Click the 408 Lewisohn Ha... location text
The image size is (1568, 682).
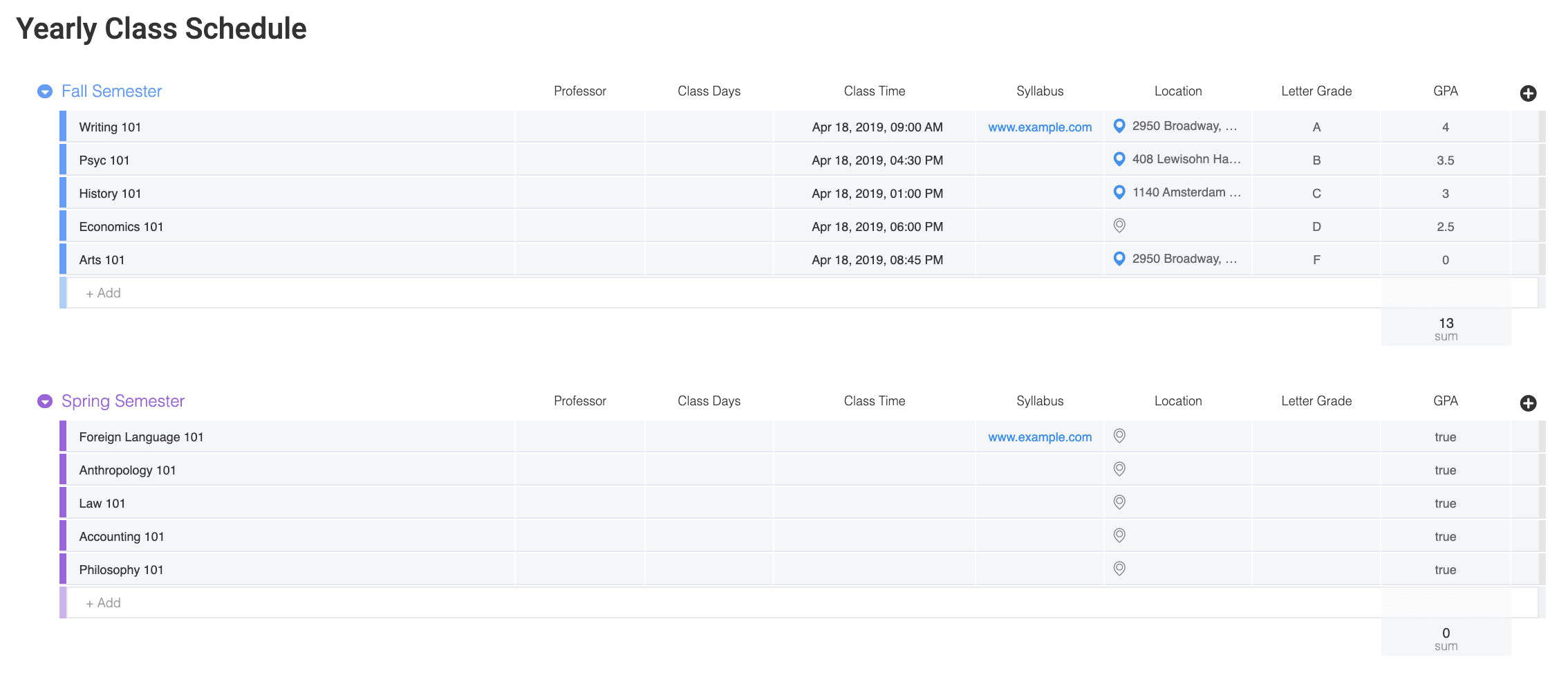(1186, 159)
